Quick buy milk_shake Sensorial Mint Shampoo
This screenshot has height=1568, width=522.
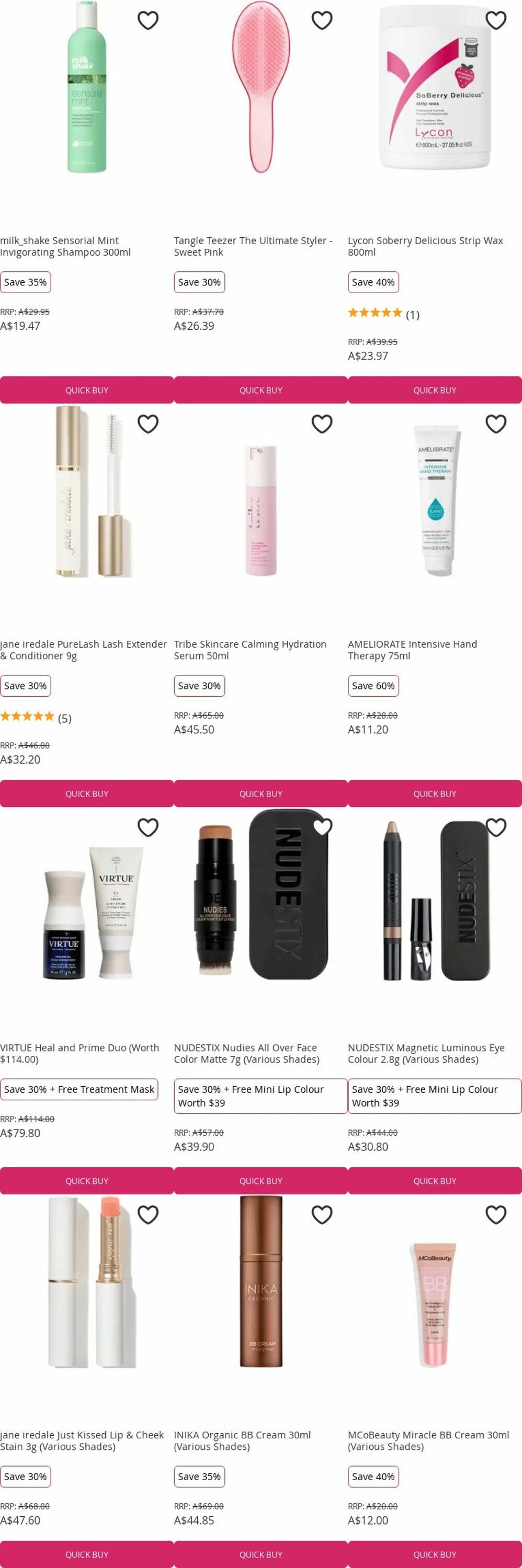(87, 390)
